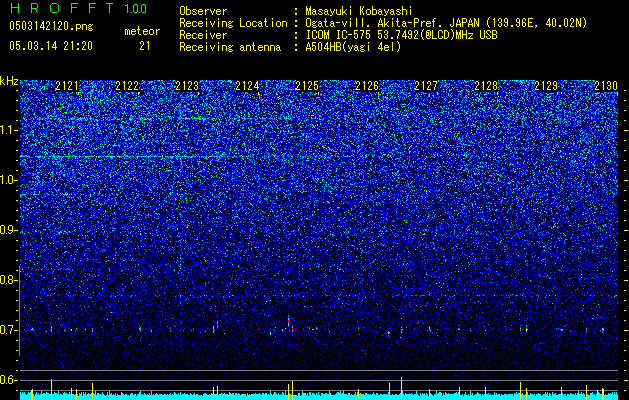Select the file name 0503142120.png
Image resolution: width=629 pixels, height=400 pixels.
pyautogui.click(x=51, y=26)
